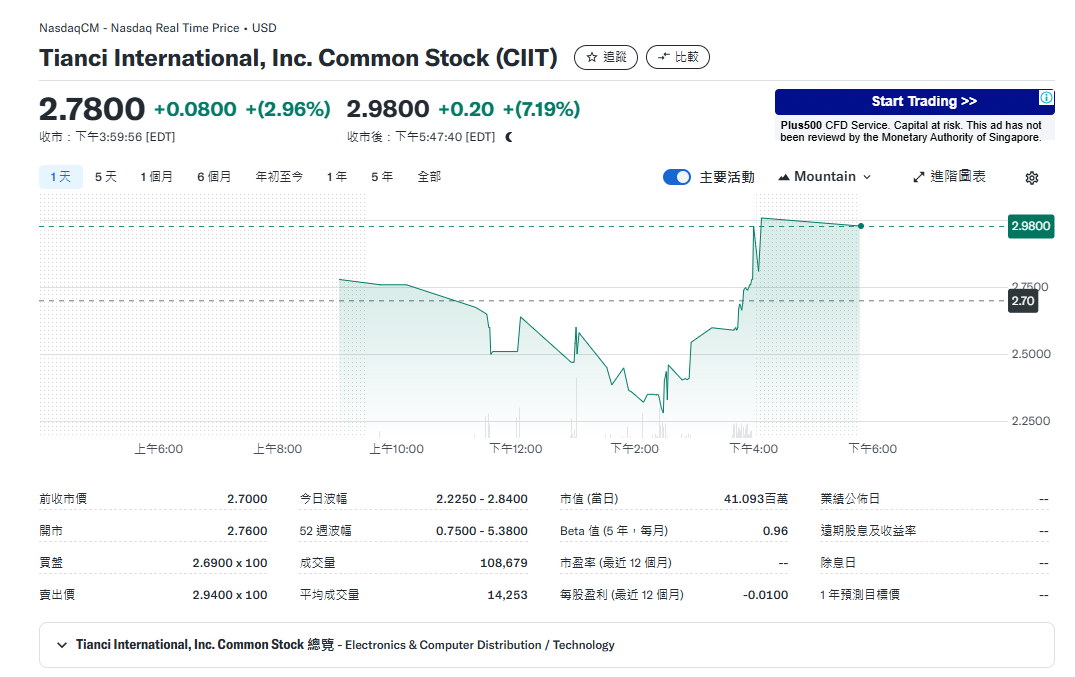Click the 比較 compare button
The width and height of the screenshot is (1075, 677).
678,57
